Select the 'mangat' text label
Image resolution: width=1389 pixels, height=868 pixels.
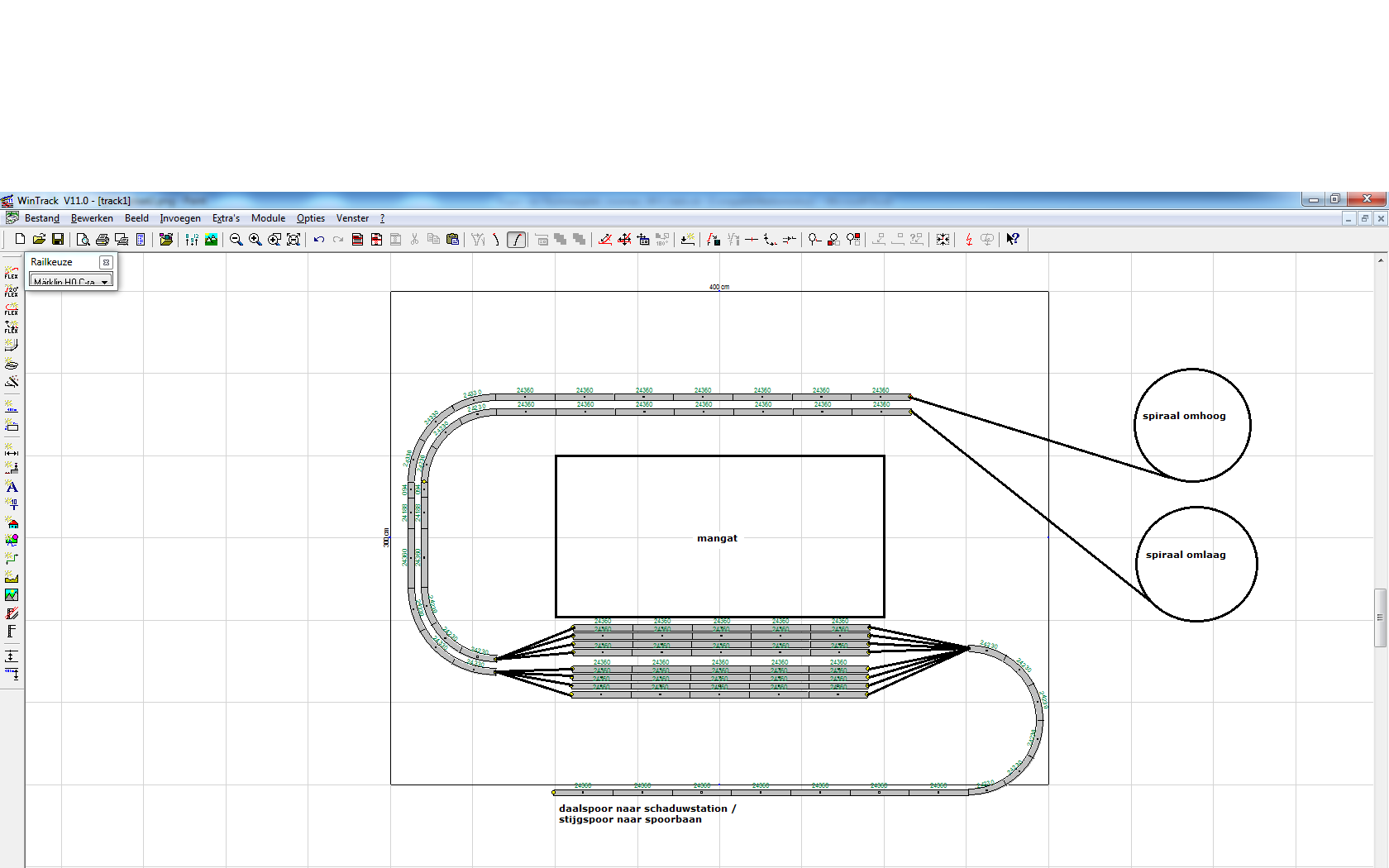[717, 538]
